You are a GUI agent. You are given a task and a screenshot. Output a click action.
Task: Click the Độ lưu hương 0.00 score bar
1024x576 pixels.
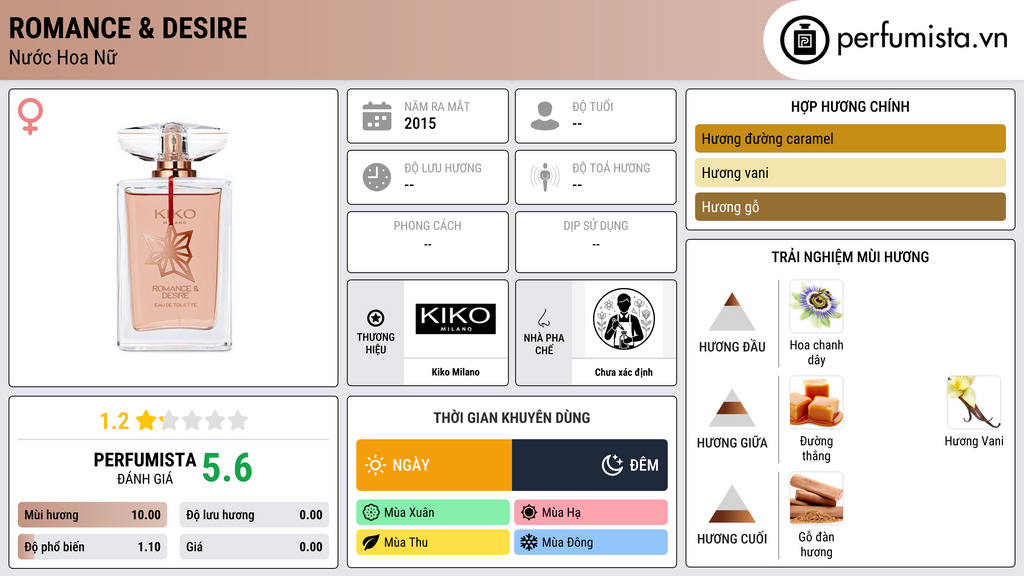254,515
